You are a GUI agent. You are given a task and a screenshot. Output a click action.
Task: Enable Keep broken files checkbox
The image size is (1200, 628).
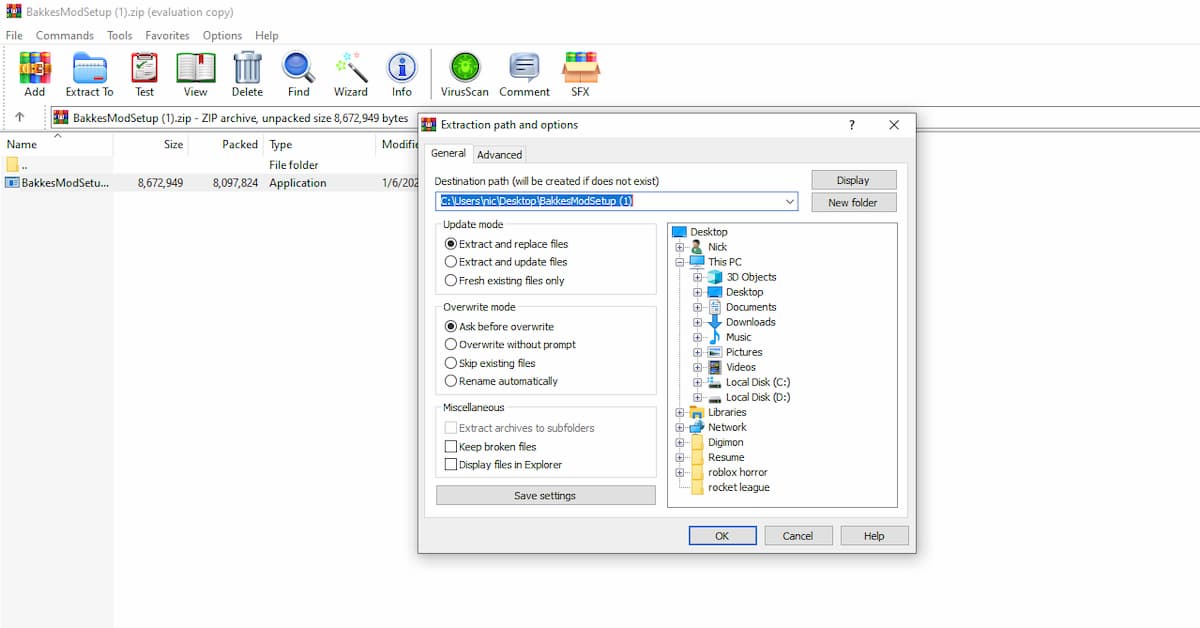[451, 447]
